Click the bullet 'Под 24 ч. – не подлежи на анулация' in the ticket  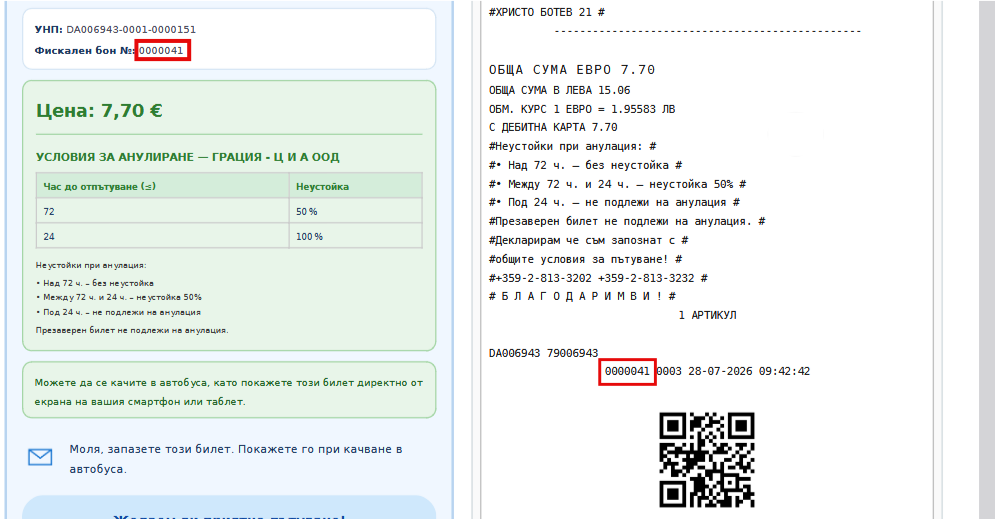pyautogui.click(x=118, y=312)
